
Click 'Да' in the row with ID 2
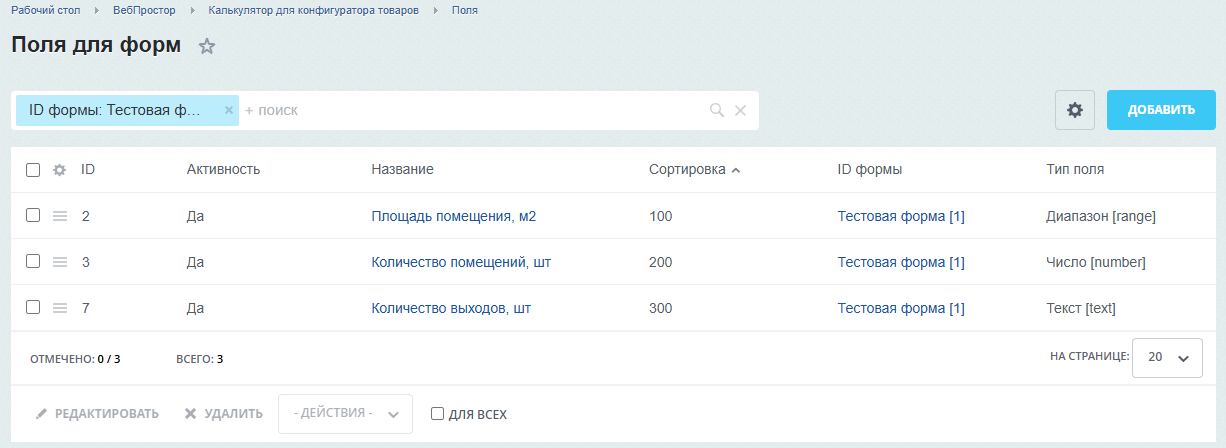click(195, 216)
